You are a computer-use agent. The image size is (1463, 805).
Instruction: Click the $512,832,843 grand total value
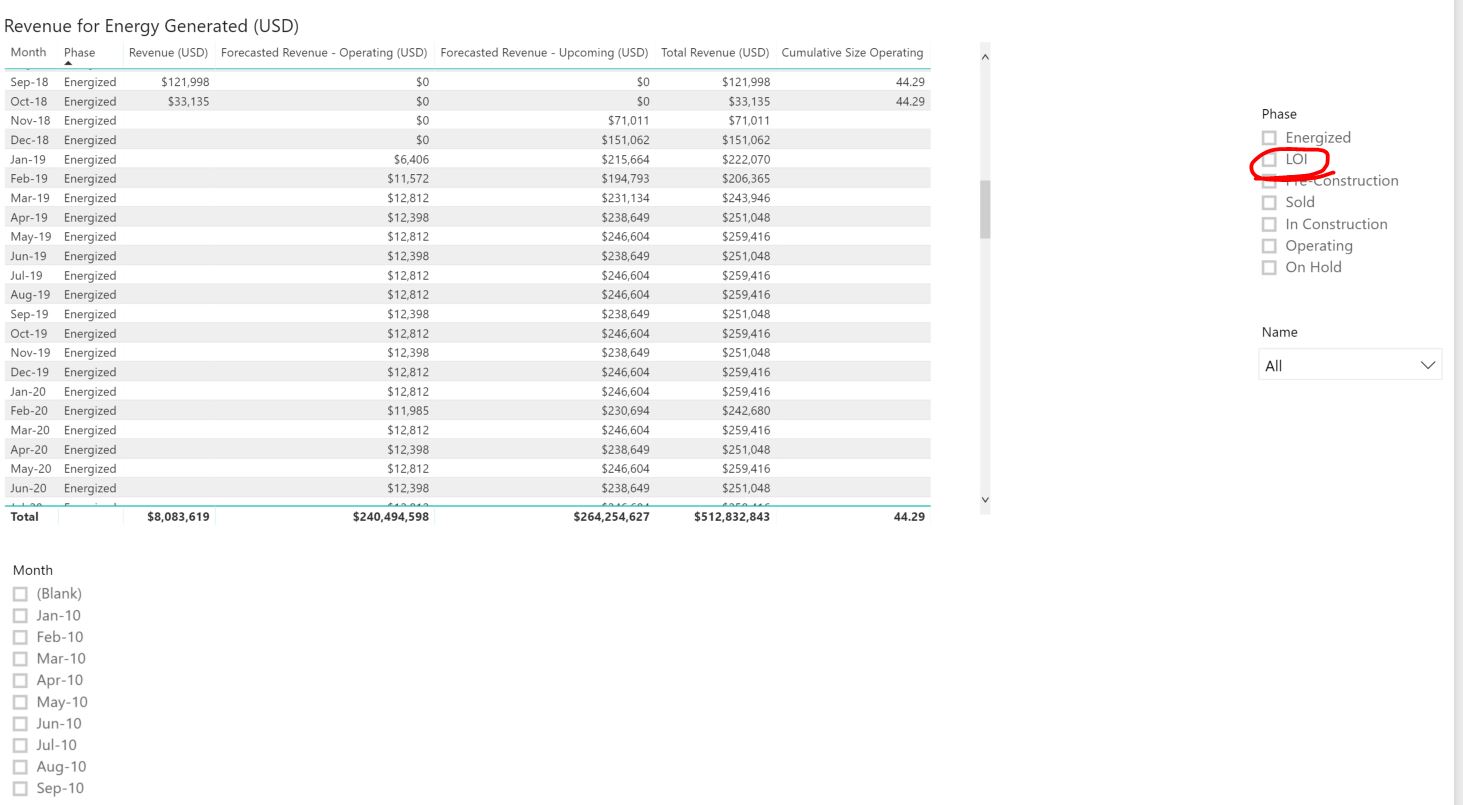click(x=732, y=517)
